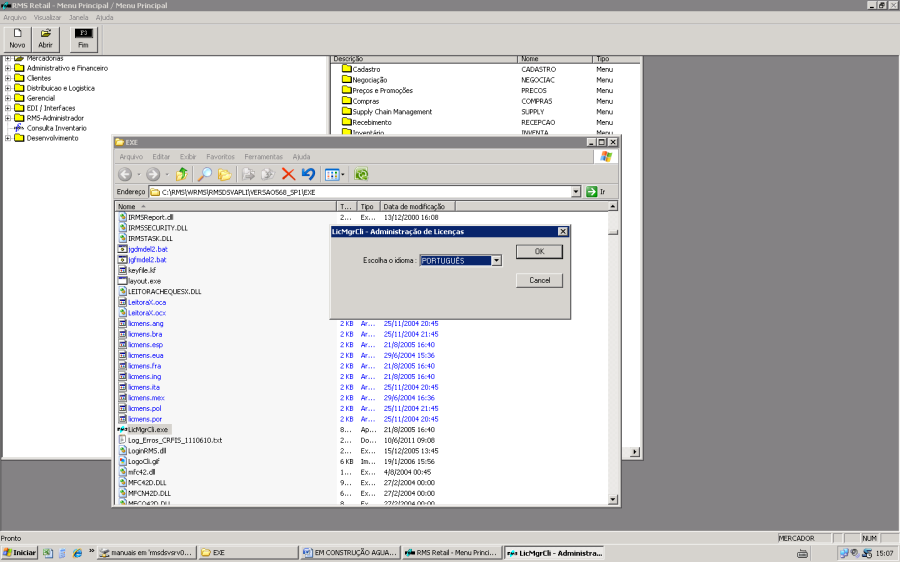
Task: Toggle the Folders pane icon
Action: pyautogui.click(x=224, y=174)
